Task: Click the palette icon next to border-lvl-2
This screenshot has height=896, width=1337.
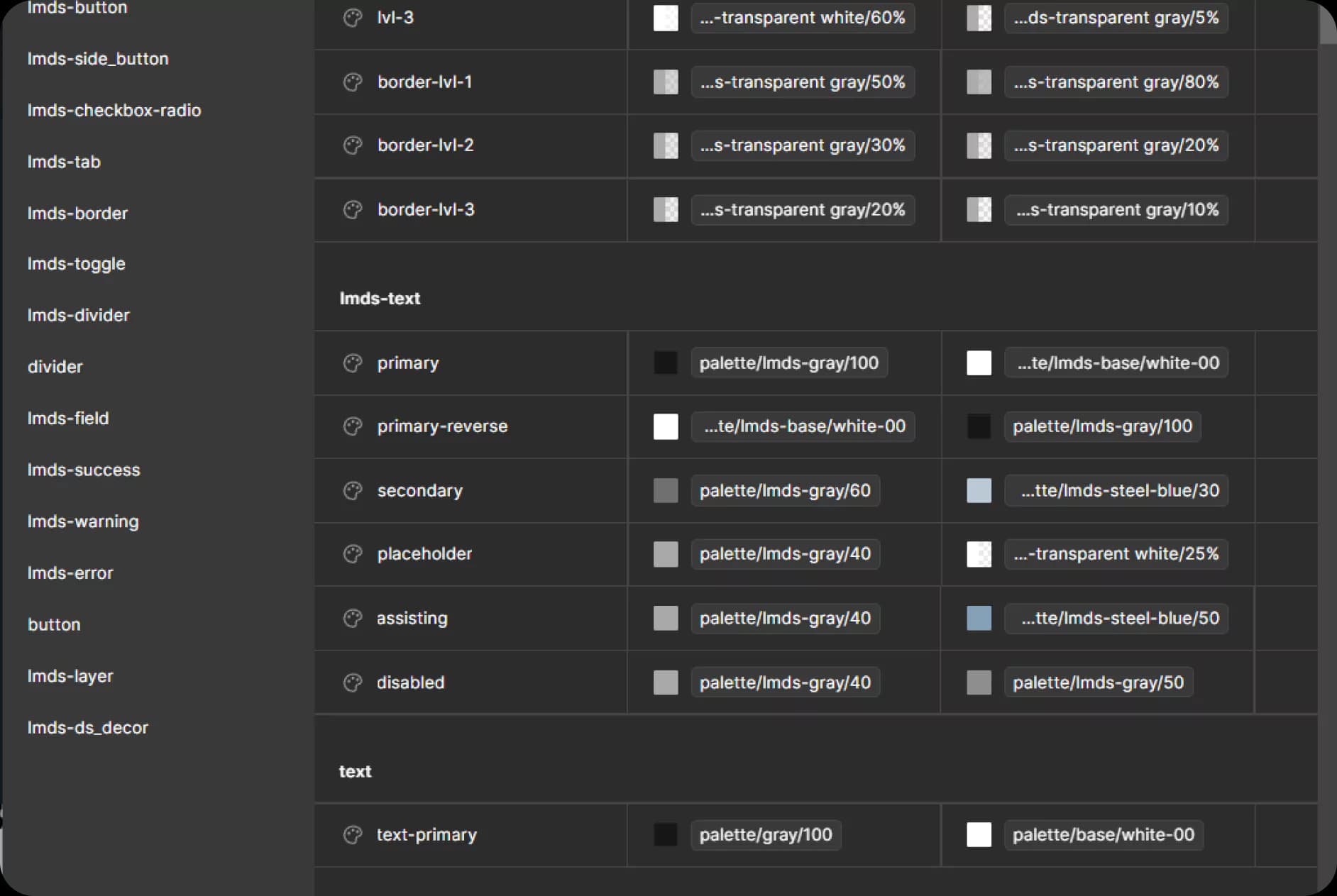Action: (x=353, y=145)
